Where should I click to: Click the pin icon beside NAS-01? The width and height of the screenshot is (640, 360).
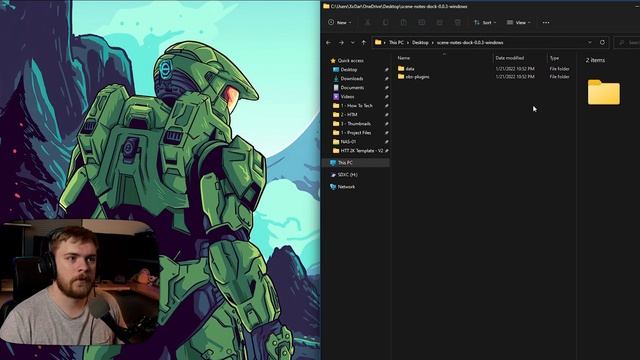click(x=387, y=142)
